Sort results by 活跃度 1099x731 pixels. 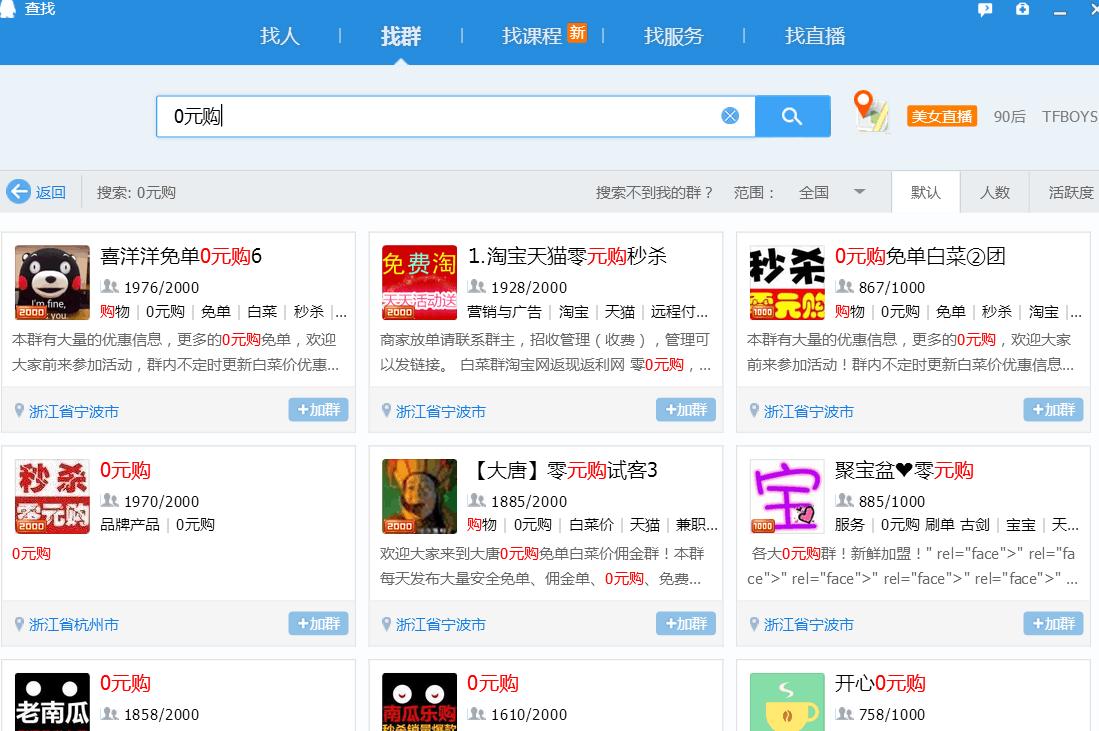point(1063,192)
